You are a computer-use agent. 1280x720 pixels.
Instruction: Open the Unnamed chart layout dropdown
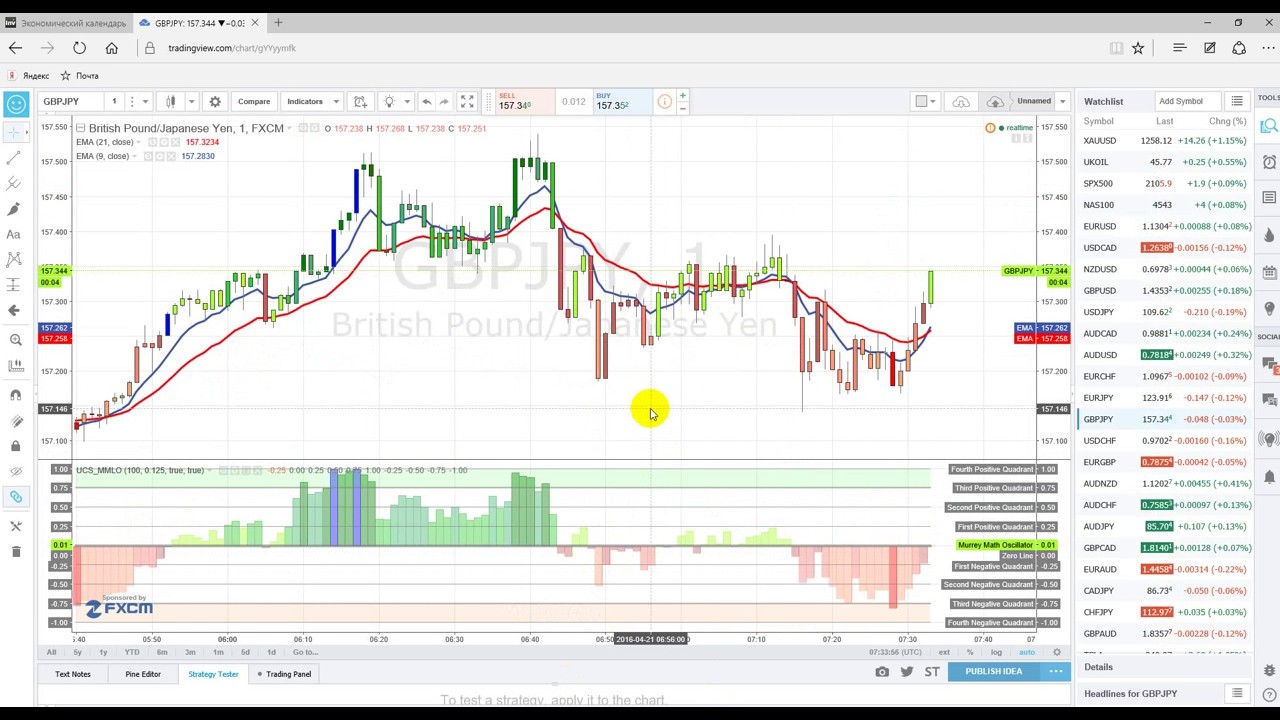pos(1062,101)
